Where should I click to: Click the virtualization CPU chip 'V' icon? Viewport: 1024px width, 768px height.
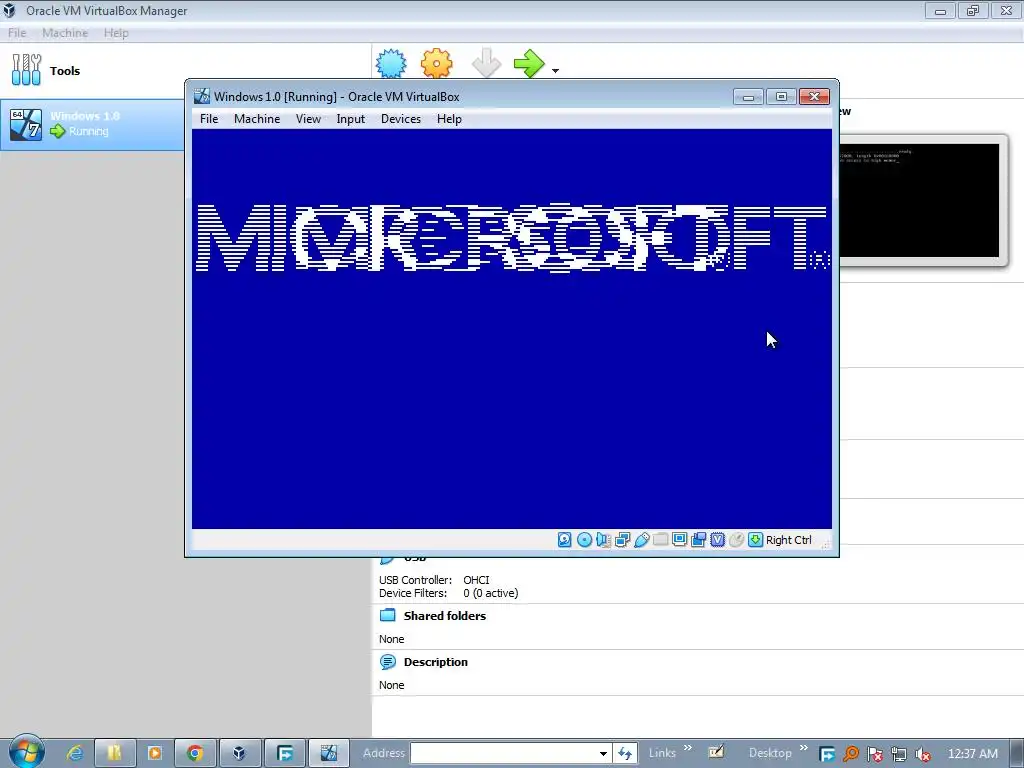pos(717,539)
